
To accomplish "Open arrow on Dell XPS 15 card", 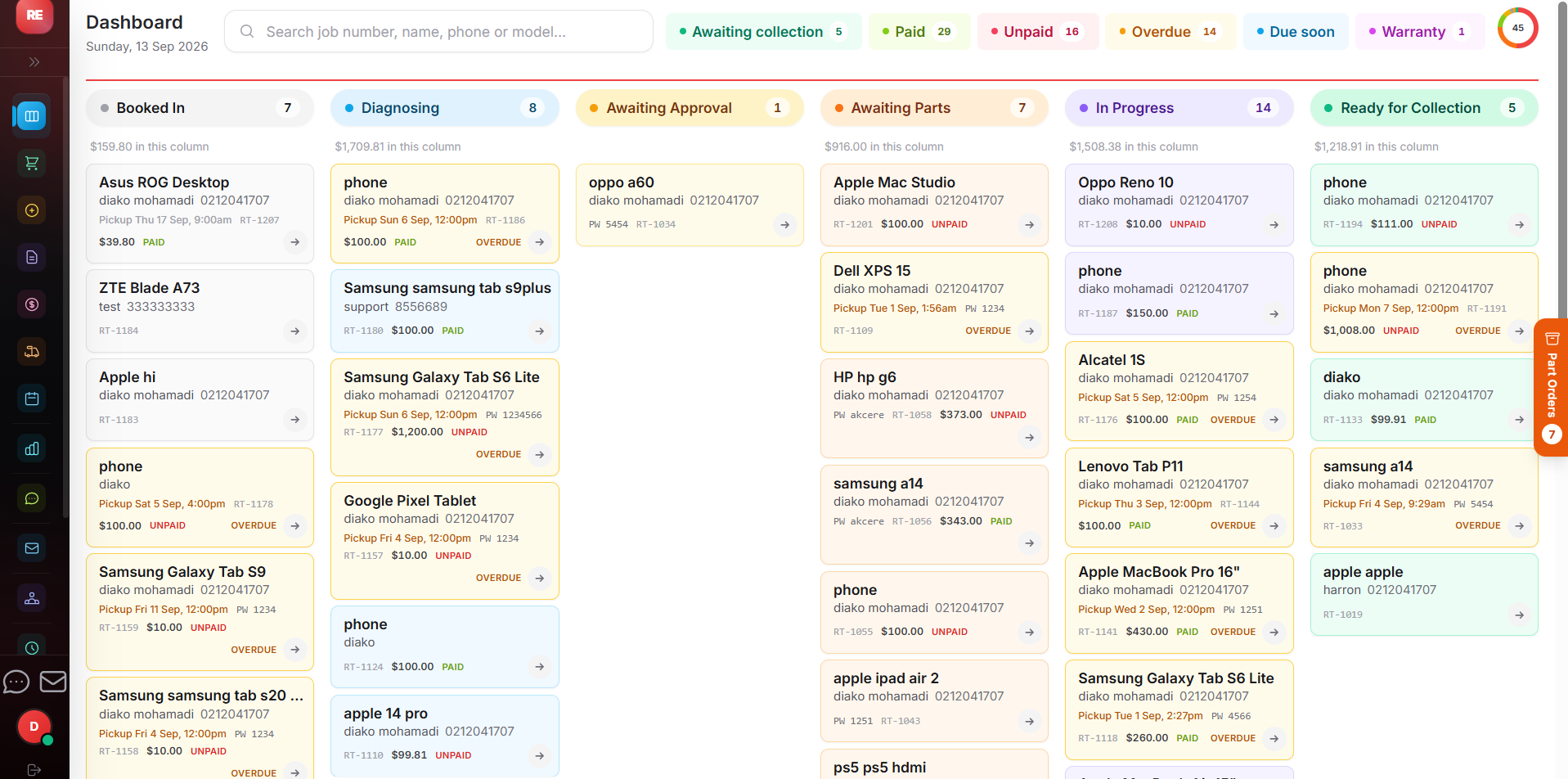I will [1030, 331].
